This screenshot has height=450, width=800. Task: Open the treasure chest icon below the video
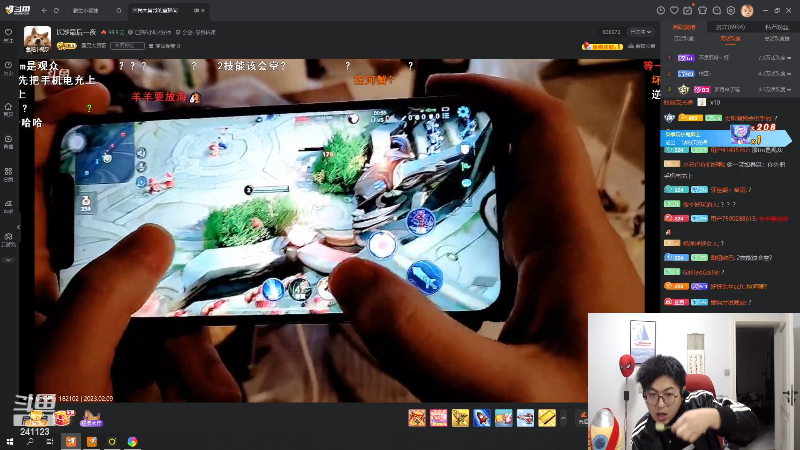tap(63, 417)
